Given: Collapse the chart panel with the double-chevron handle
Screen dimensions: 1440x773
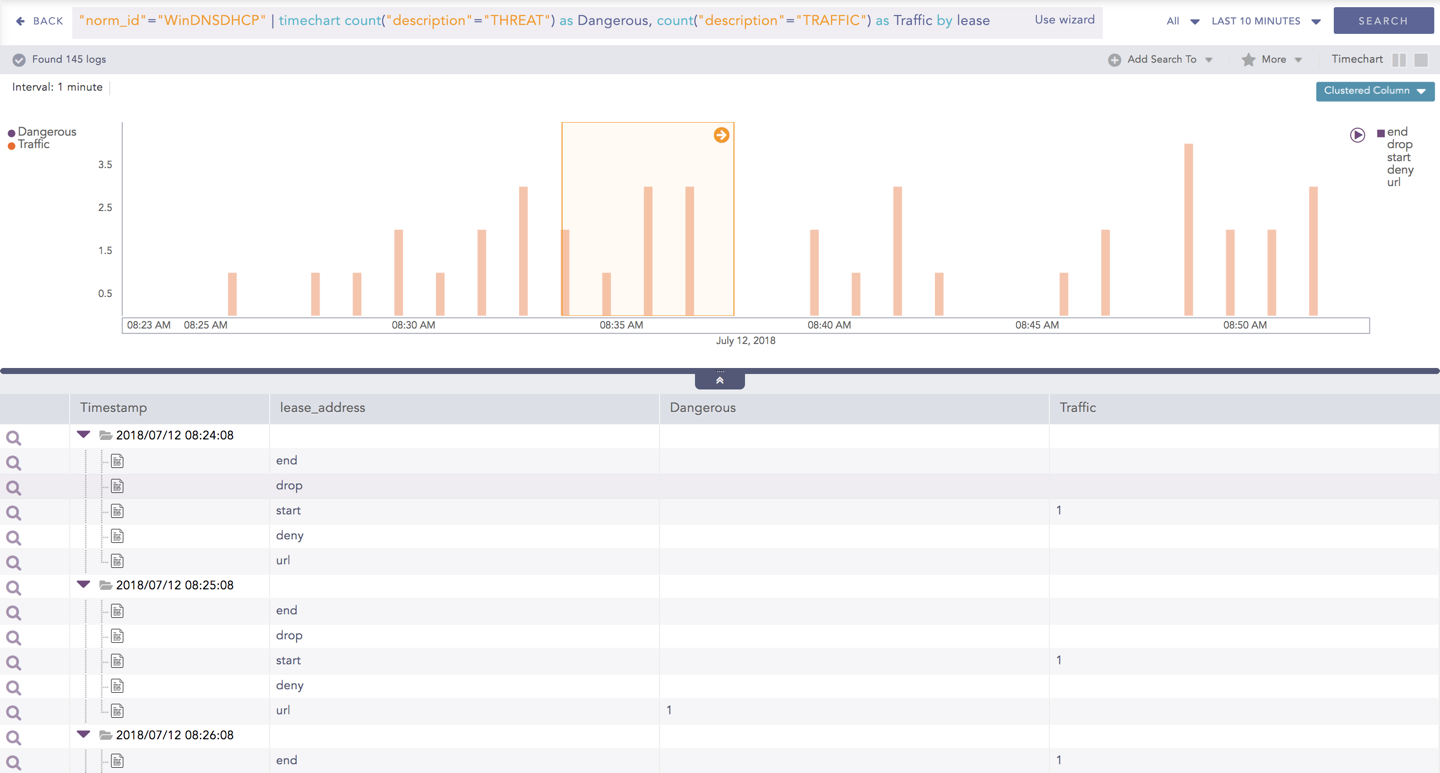Looking at the screenshot, I should click(x=719, y=380).
